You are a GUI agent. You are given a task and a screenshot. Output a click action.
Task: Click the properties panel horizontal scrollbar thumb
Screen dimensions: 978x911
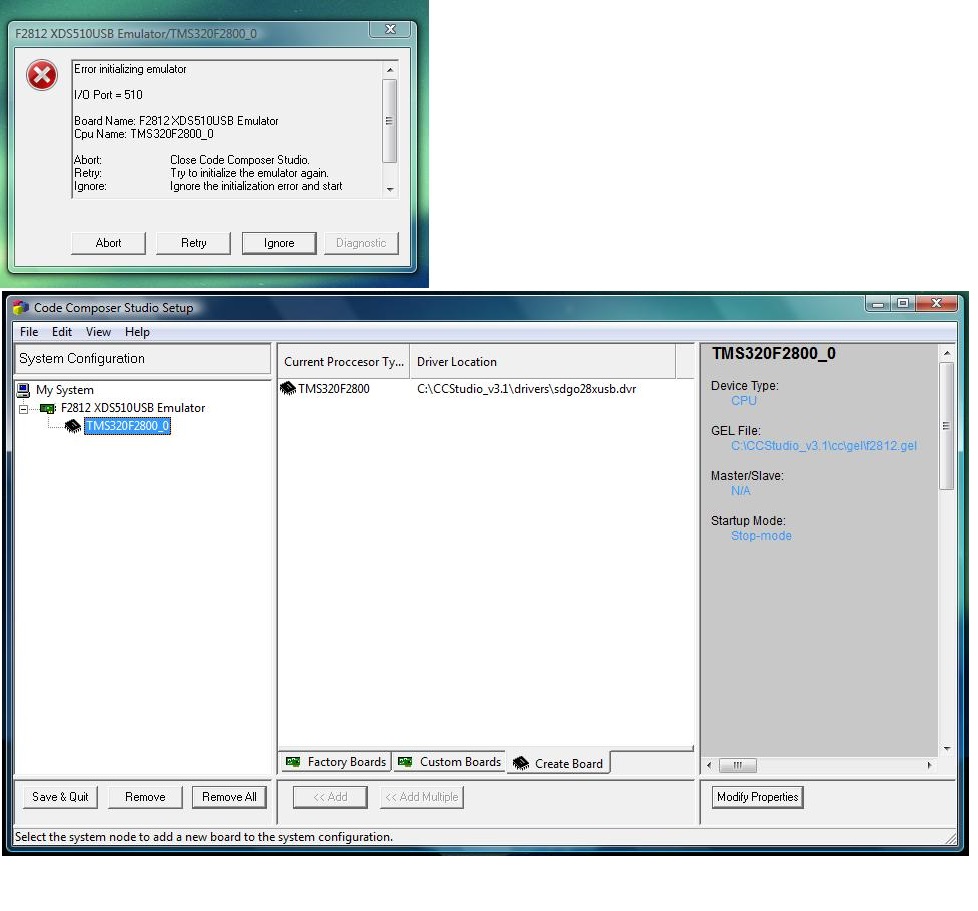tap(738, 765)
